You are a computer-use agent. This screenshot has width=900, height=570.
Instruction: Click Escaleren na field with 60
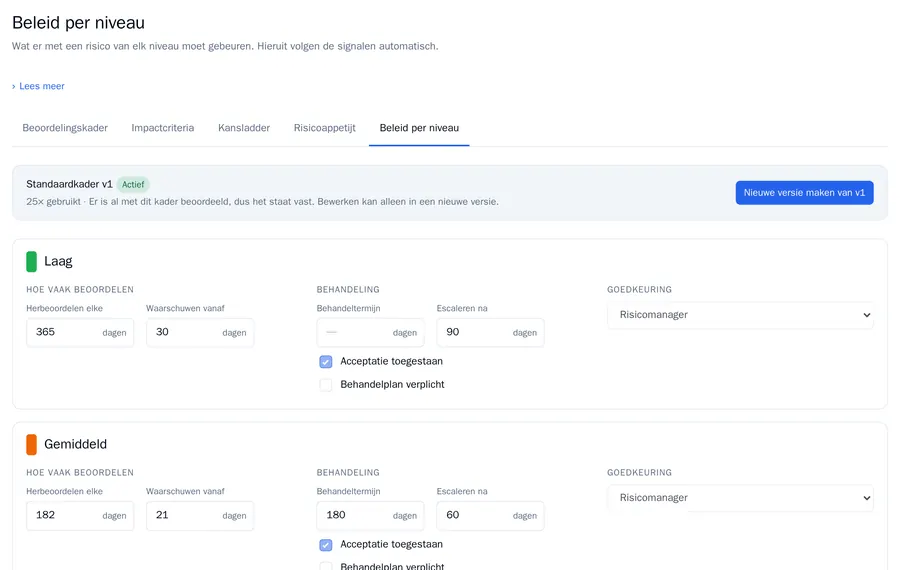coord(490,515)
